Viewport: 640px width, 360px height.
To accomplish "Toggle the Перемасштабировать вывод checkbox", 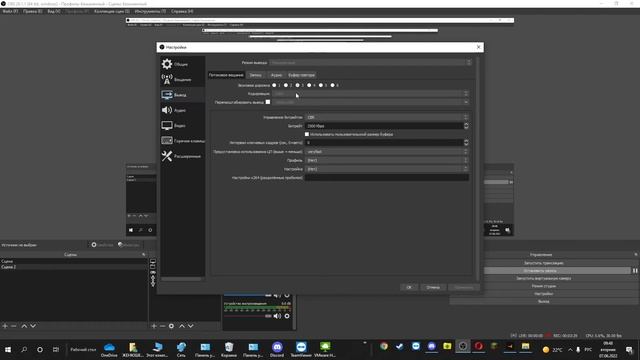I will 268,102.
